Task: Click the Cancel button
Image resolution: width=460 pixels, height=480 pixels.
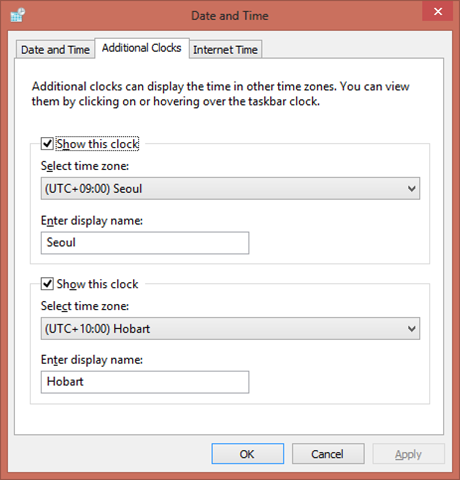Action: pyautogui.click(x=328, y=454)
